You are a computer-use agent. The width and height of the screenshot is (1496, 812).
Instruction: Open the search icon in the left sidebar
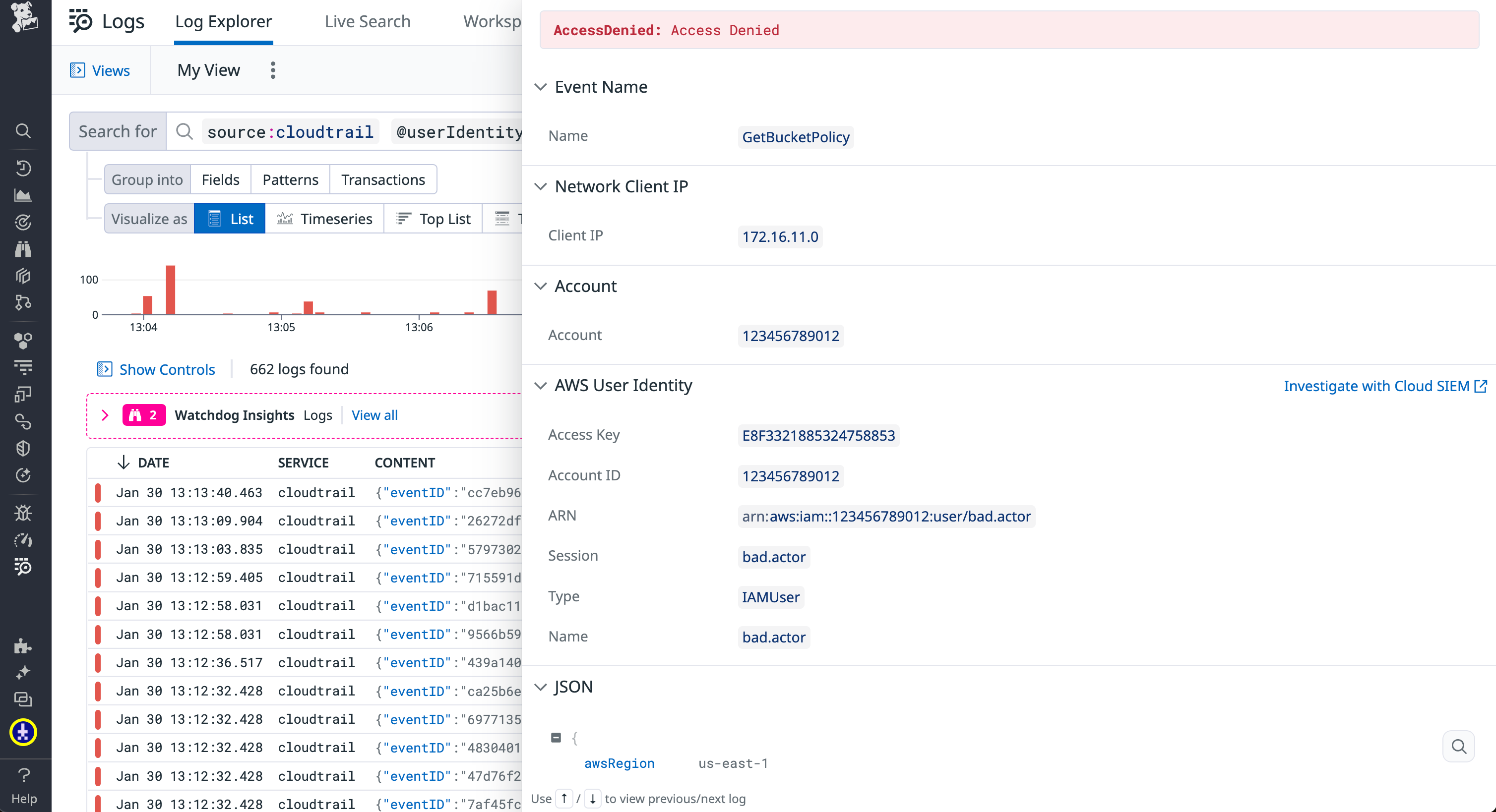pyautogui.click(x=23, y=130)
